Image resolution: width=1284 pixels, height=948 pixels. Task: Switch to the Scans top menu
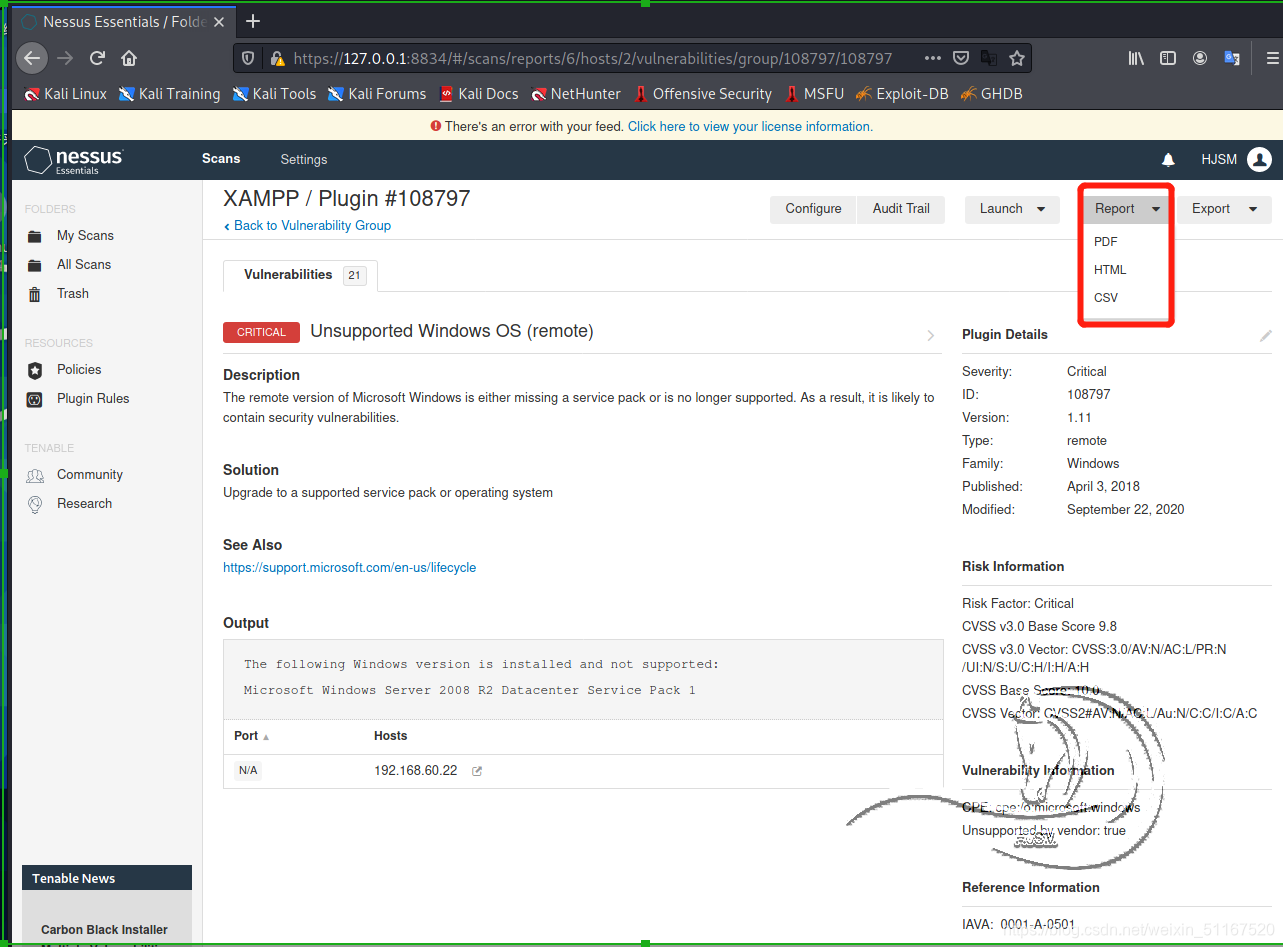click(221, 159)
